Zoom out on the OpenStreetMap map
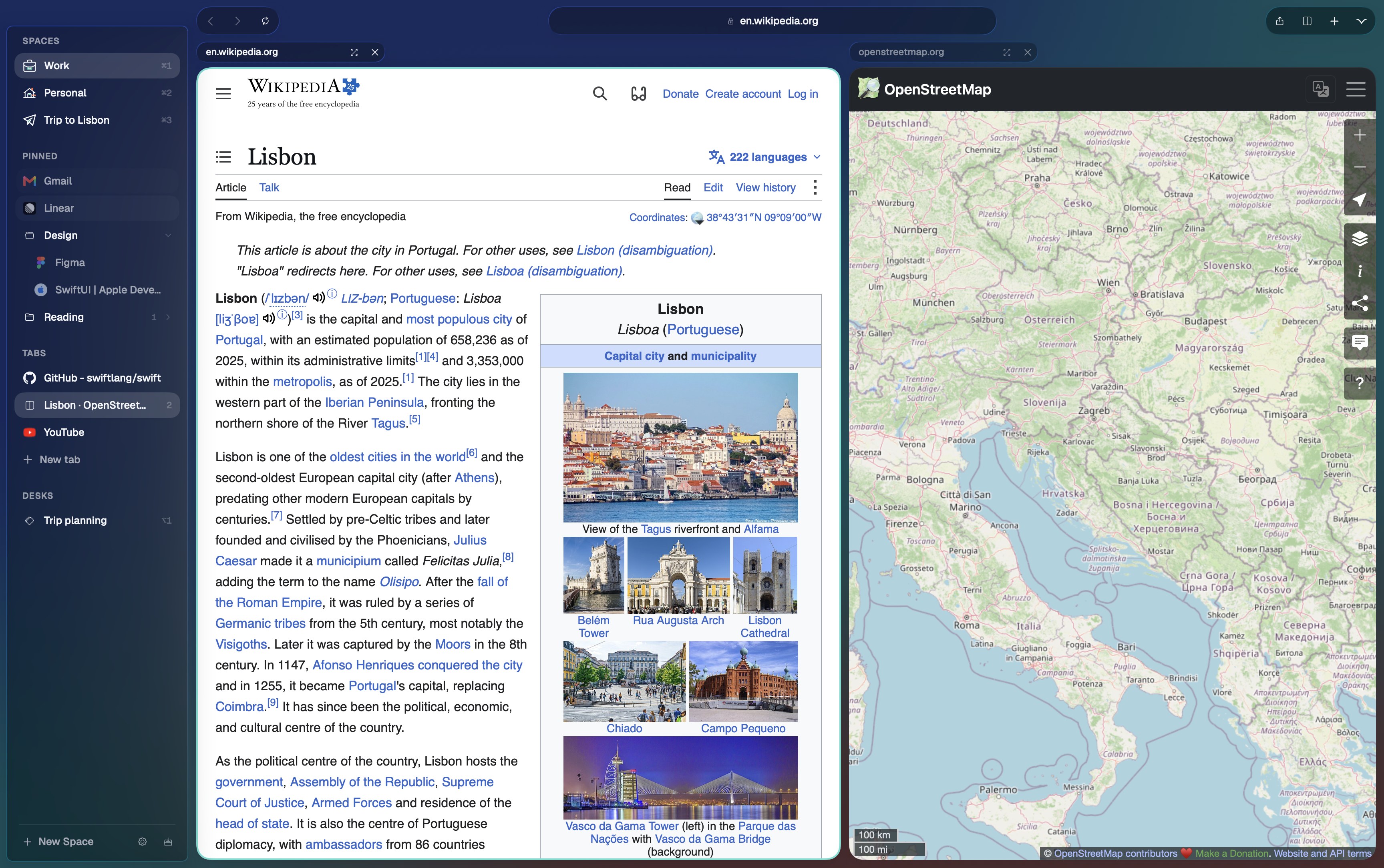 [x=1359, y=167]
